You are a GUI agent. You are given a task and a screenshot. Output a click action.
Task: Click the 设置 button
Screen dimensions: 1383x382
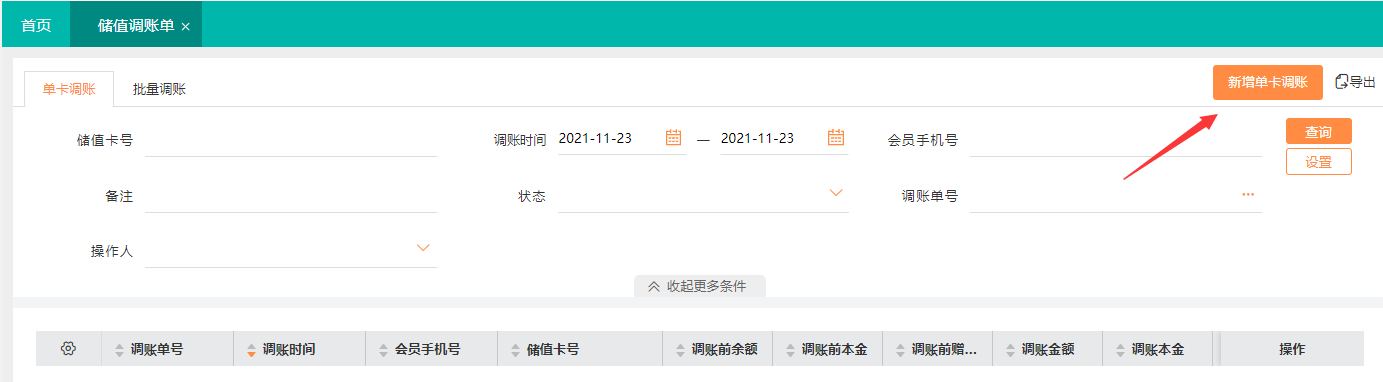(x=1319, y=162)
